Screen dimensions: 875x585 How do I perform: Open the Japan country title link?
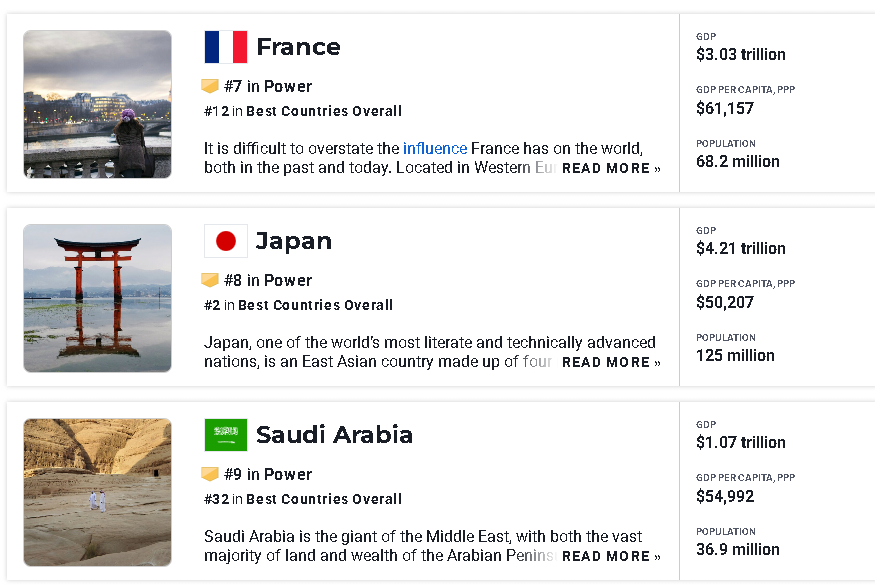(293, 241)
